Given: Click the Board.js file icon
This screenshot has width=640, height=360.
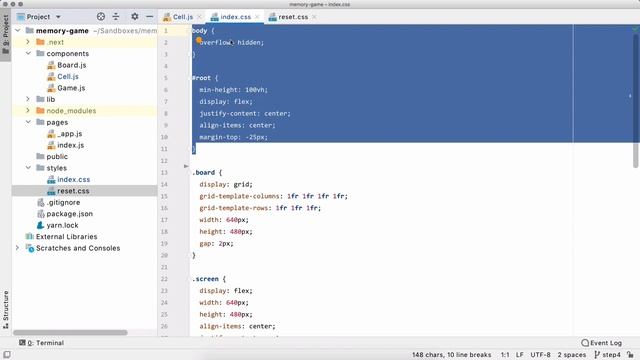Looking at the screenshot, I should 51,65.
